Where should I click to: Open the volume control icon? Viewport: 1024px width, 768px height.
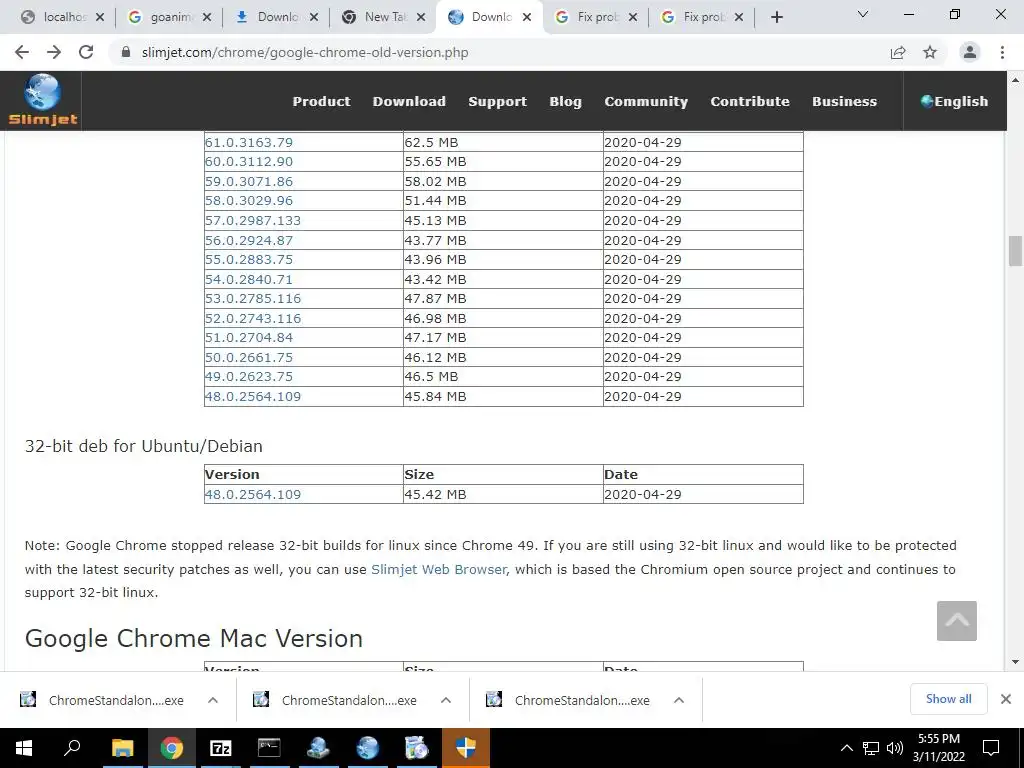click(895, 748)
